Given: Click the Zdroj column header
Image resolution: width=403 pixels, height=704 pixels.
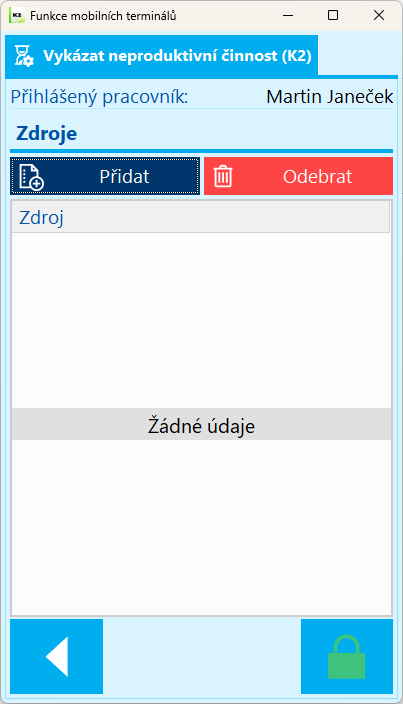Looking at the screenshot, I should coord(201,217).
